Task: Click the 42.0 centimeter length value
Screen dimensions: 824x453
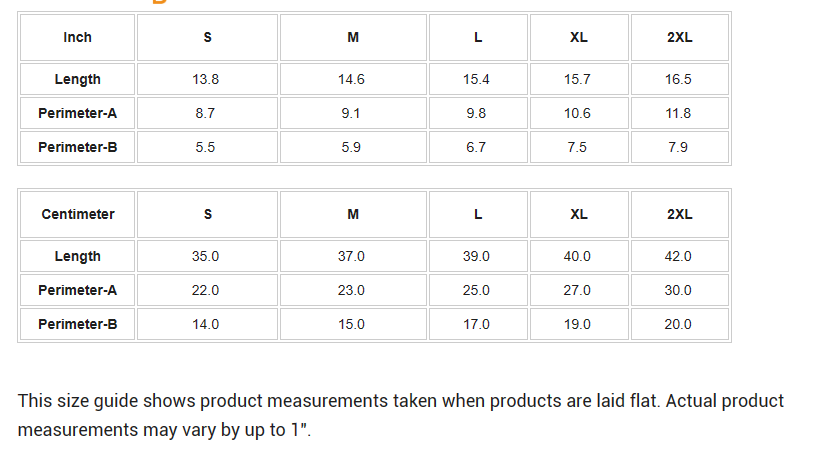Action: tap(678, 256)
